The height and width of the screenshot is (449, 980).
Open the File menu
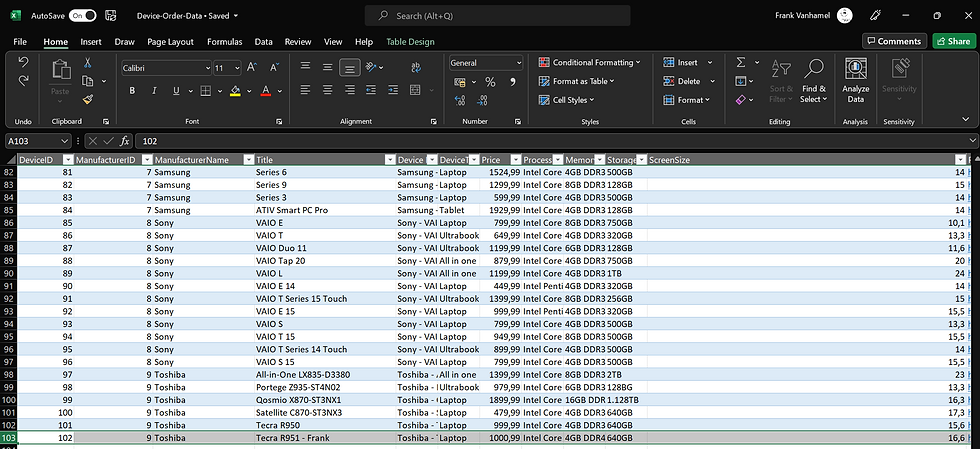[x=20, y=42]
